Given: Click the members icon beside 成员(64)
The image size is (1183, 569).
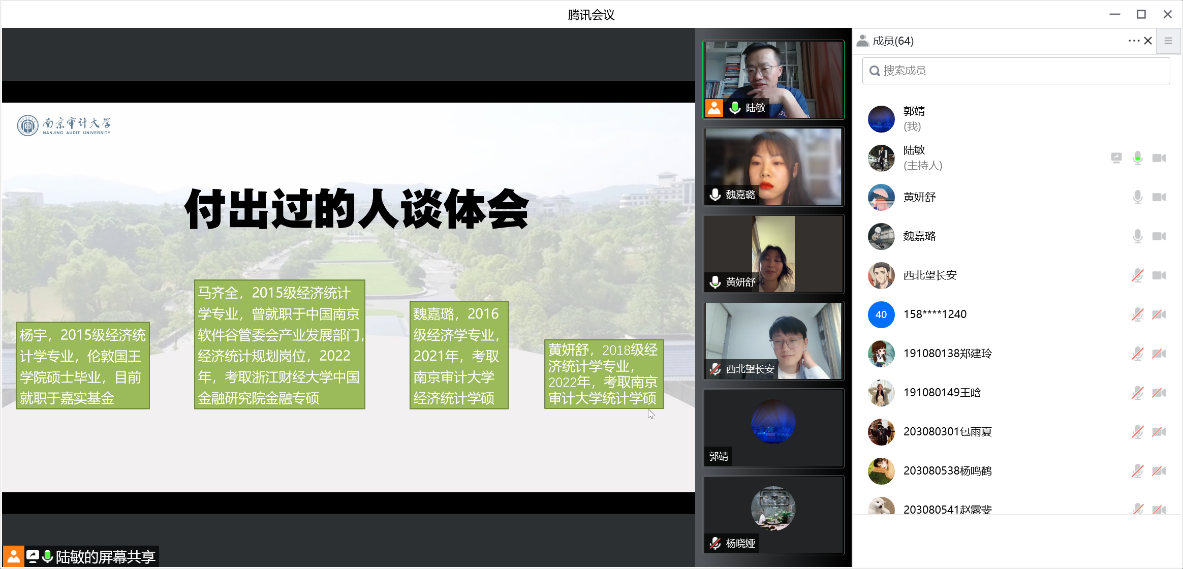Looking at the screenshot, I should [x=863, y=41].
